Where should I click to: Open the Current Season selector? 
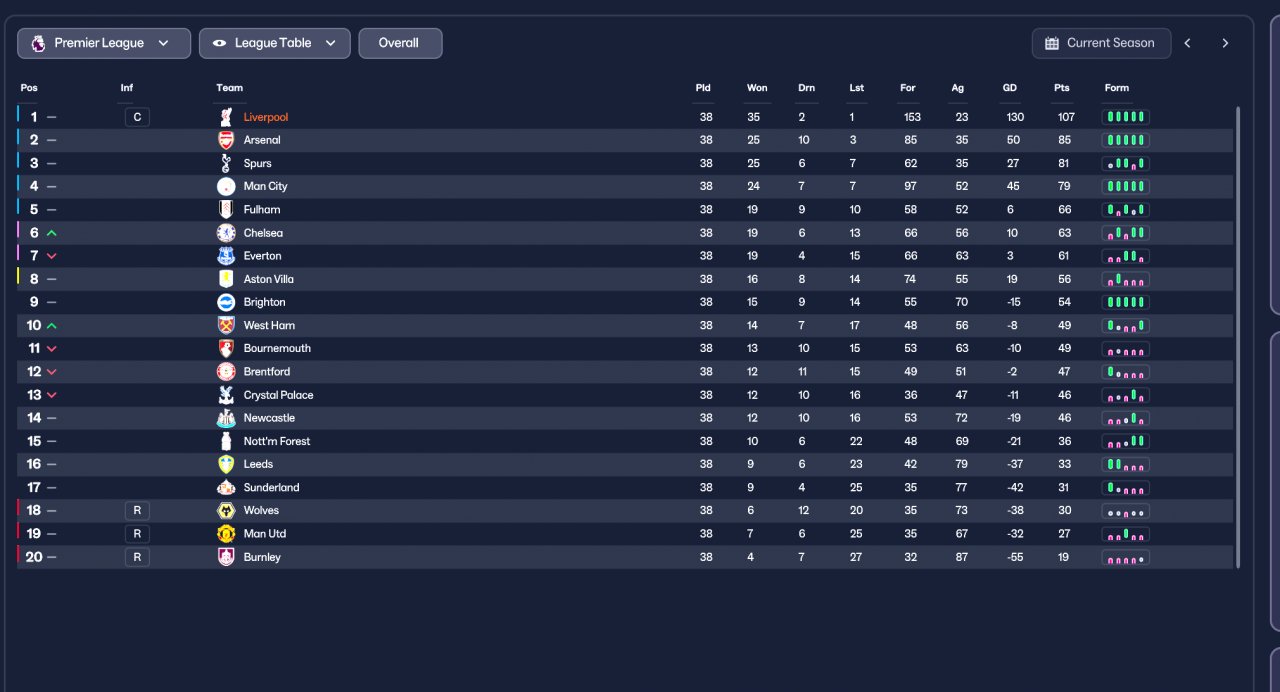[x=1101, y=43]
